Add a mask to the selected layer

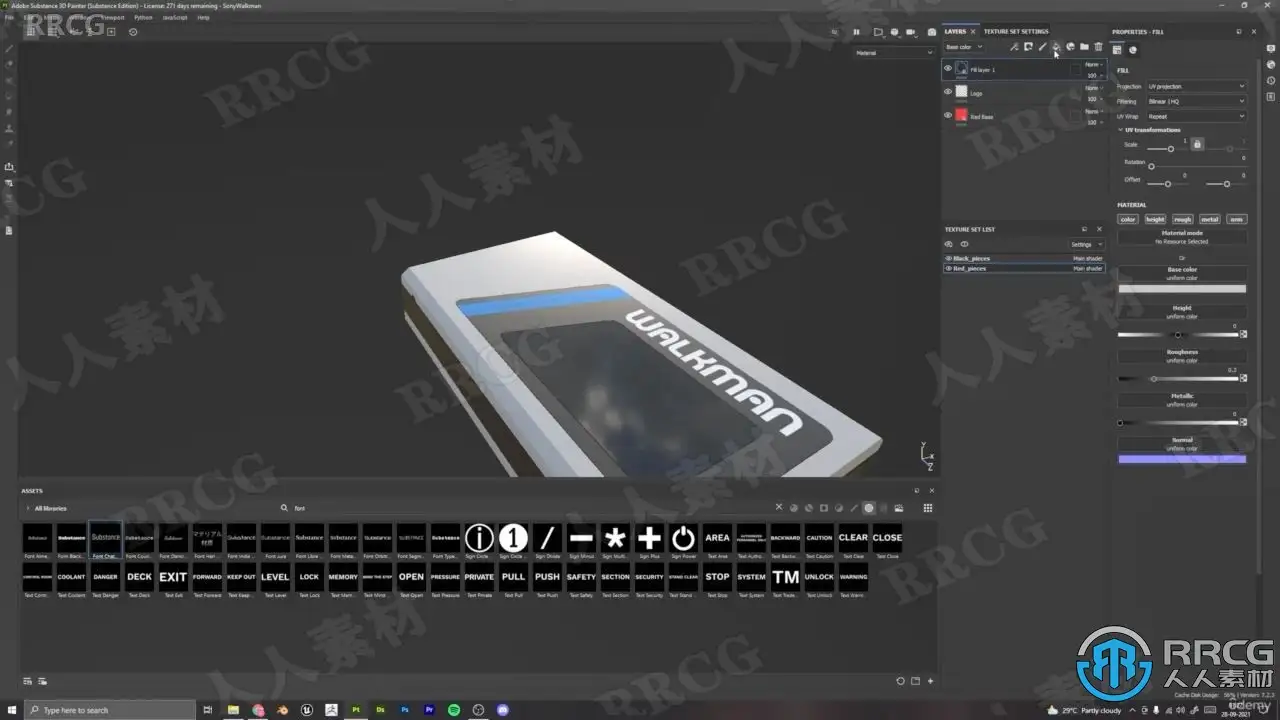pos(1028,47)
